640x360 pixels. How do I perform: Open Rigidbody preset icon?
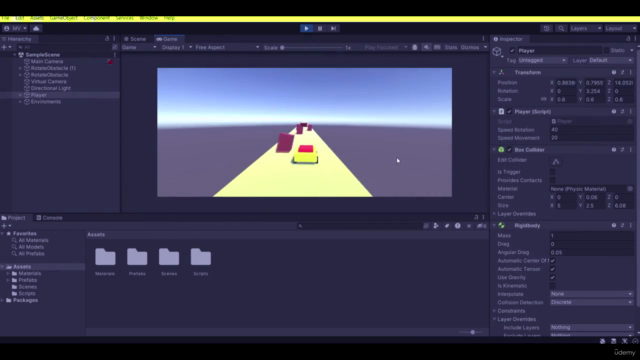(x=622, y=225)
